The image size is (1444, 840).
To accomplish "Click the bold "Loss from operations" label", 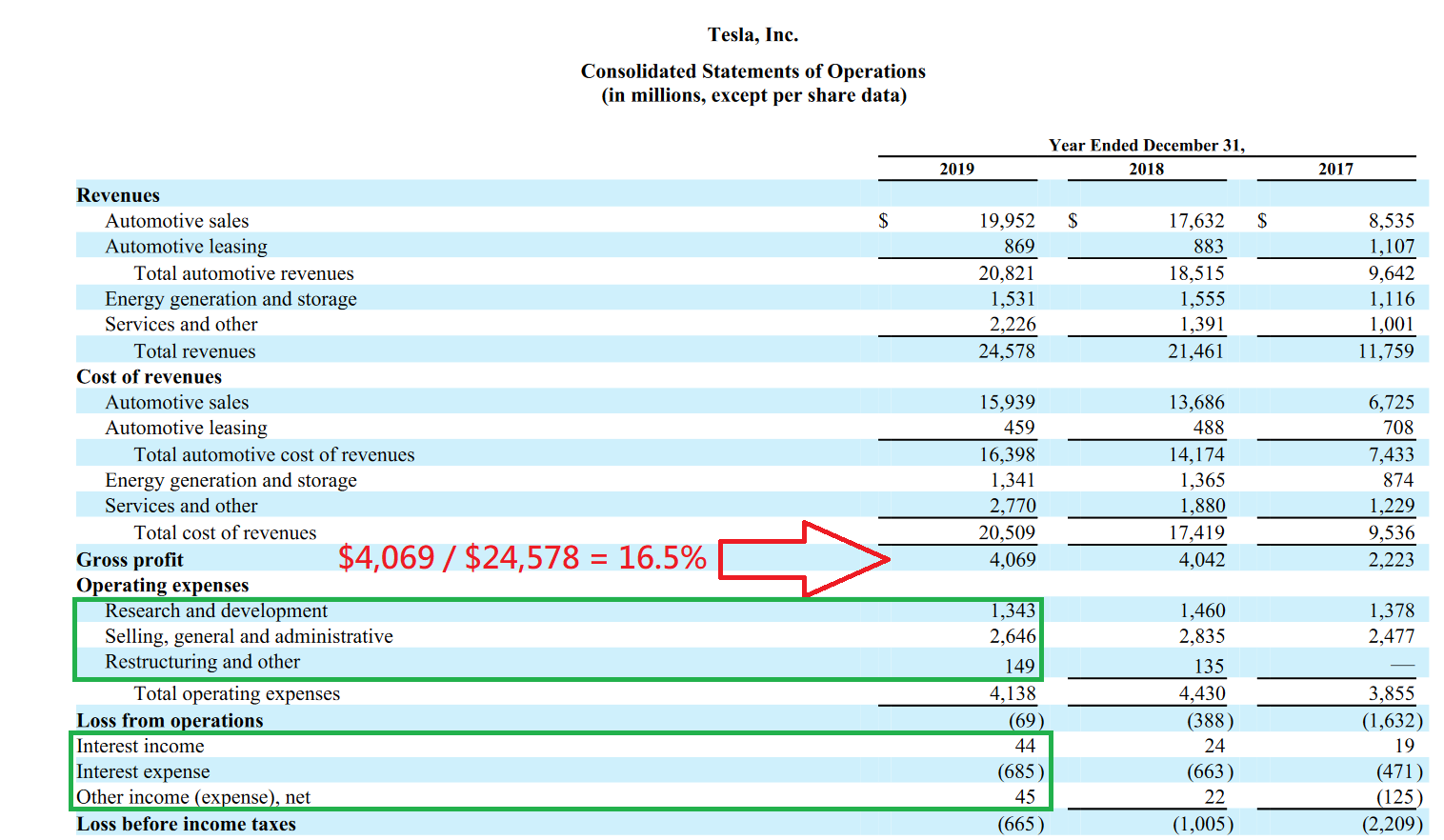I will coord(170,721).
